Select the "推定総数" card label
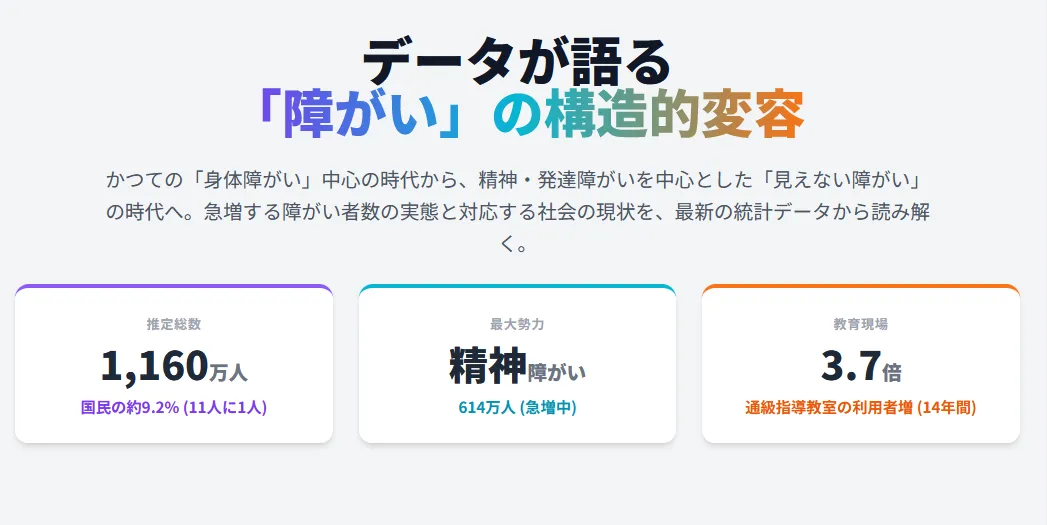 (x=174, y=324)
